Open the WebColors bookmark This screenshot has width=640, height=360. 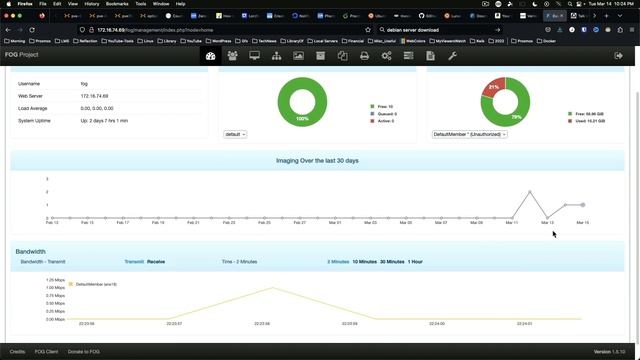click(x=413, y=41)
